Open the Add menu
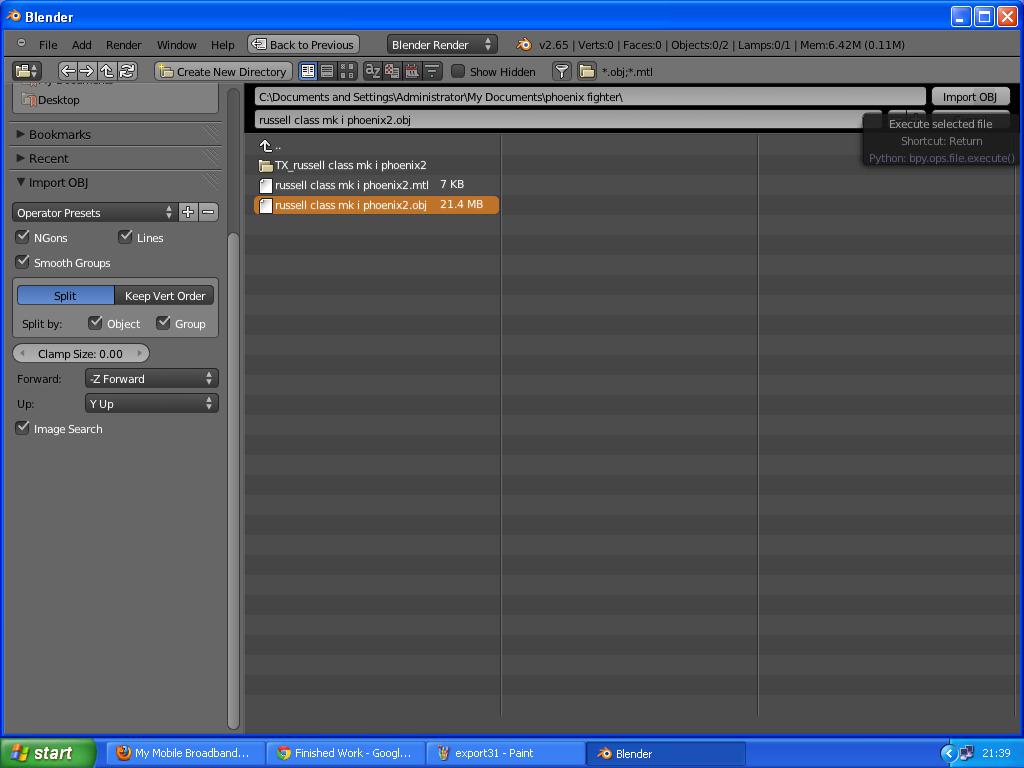Screen dimensions: 1024x768 click(x=82, y=44)
